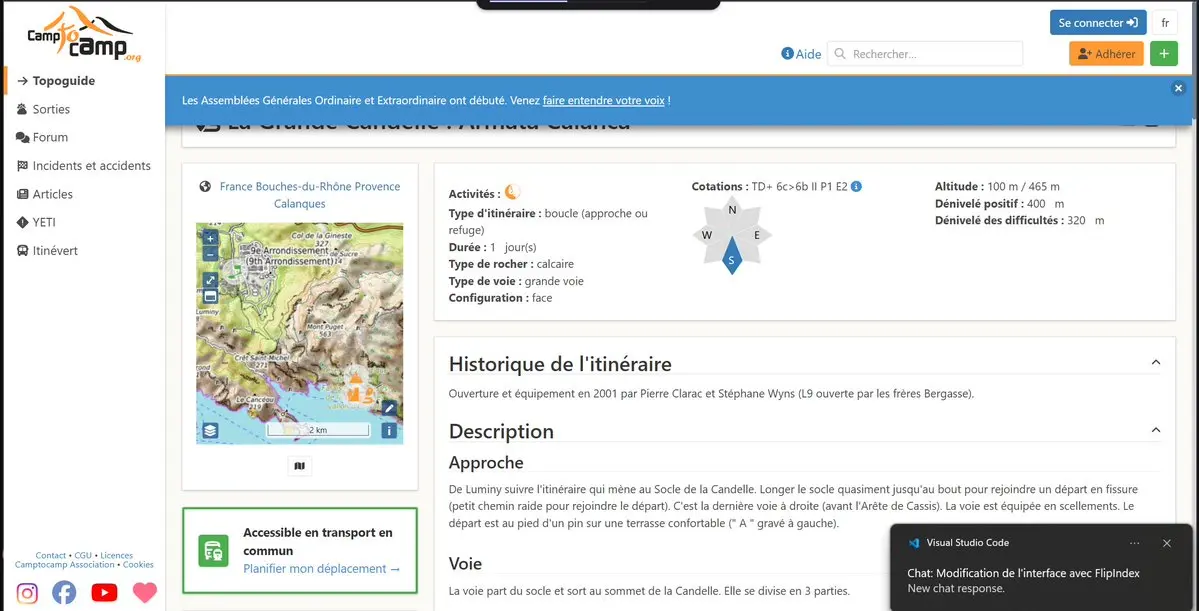Open the Camptocamp Association footer link
Image resolution: width=1199 pixels, height=611 pixels.
65,564
